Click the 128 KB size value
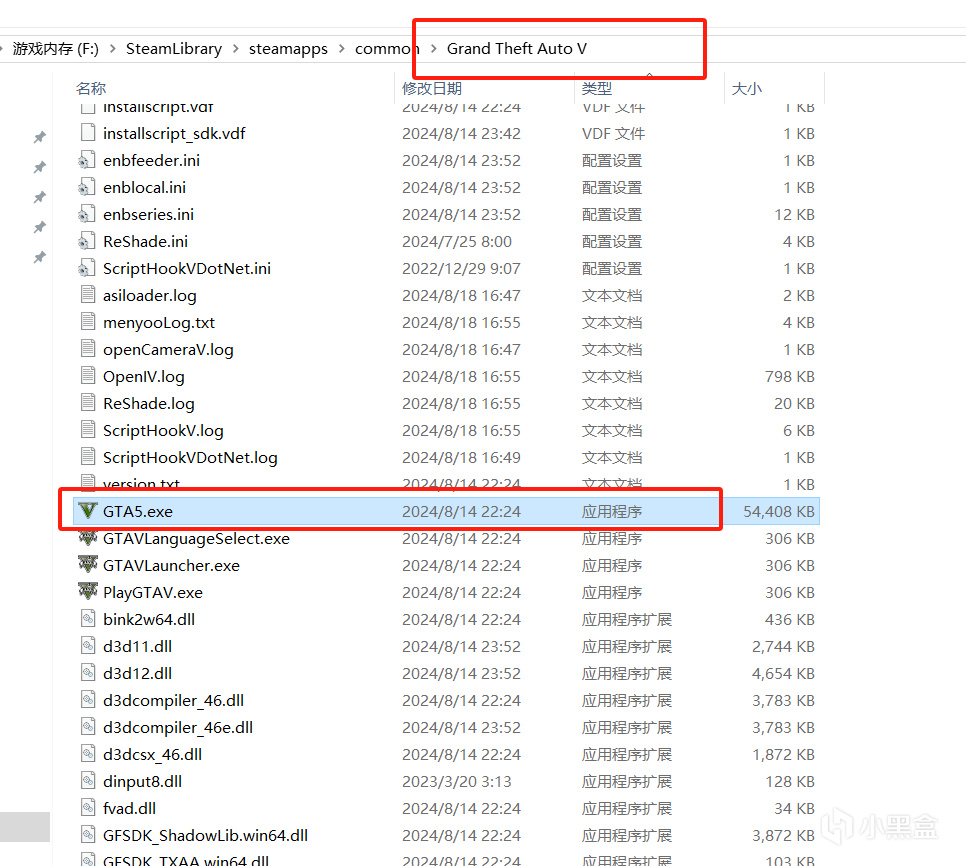Viewport: 966px width, 866px height. [x=790, y=782]
